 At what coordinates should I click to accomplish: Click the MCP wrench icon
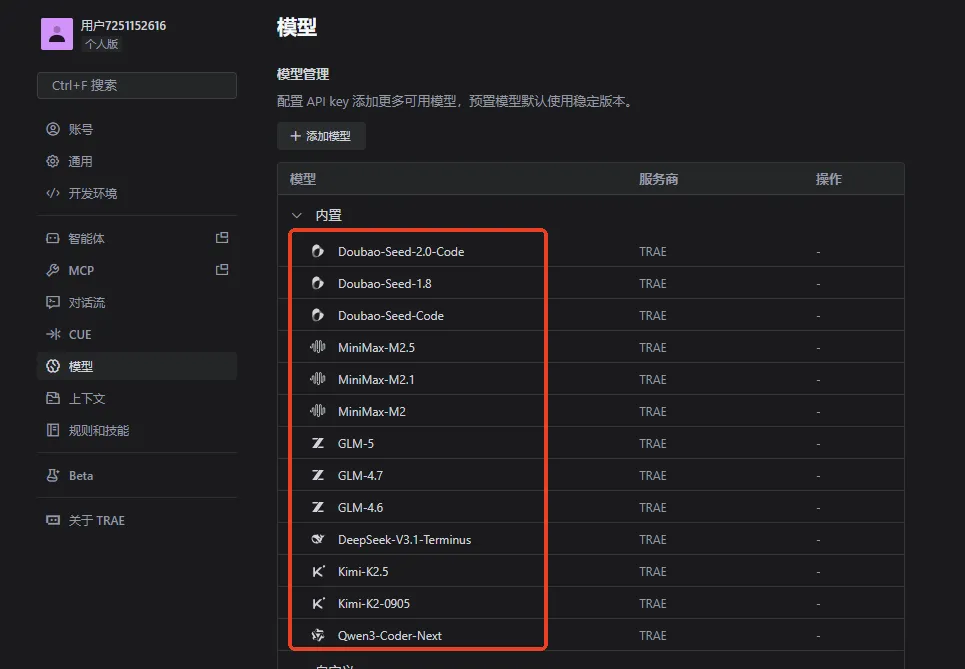click(x=53, y=270)
